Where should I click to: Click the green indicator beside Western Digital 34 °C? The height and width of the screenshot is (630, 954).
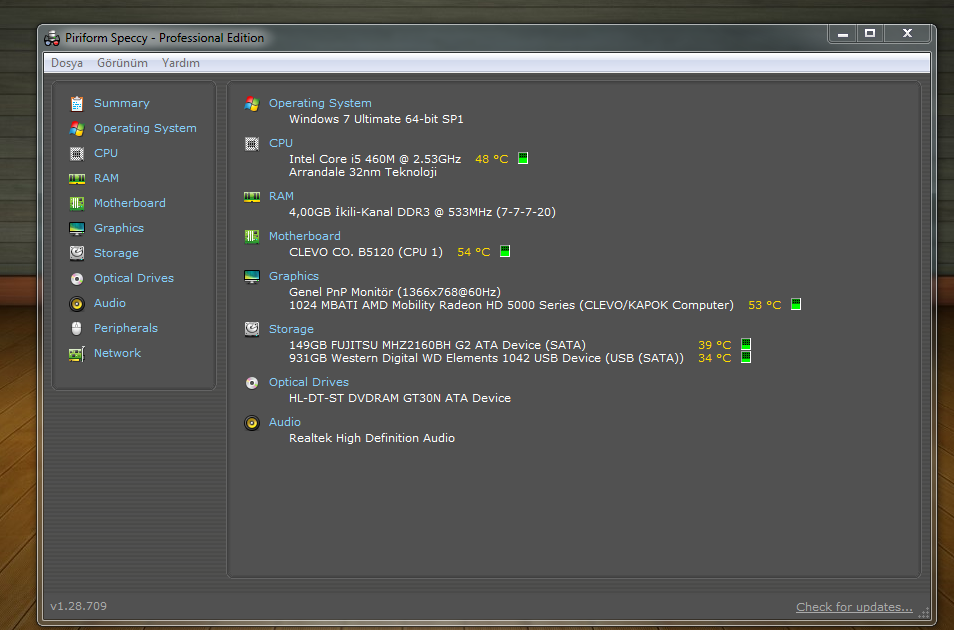click(x=746, y=357)
